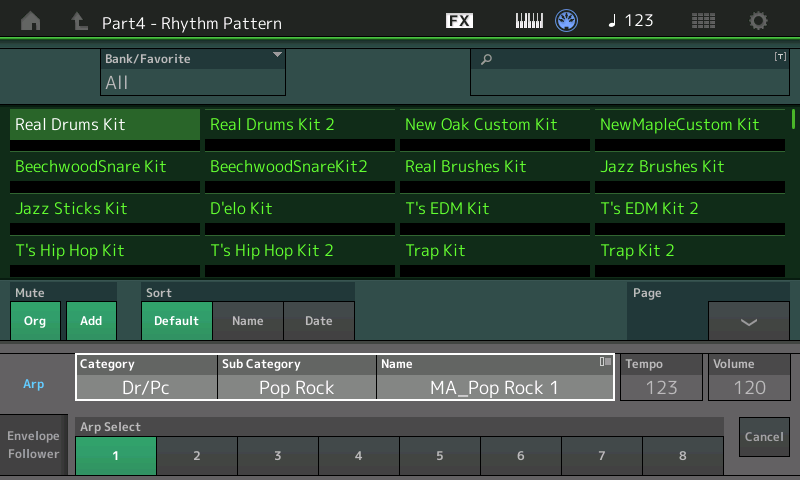
Task: Open tempo settings showing note 123
Action: click(x=630, y=21)
